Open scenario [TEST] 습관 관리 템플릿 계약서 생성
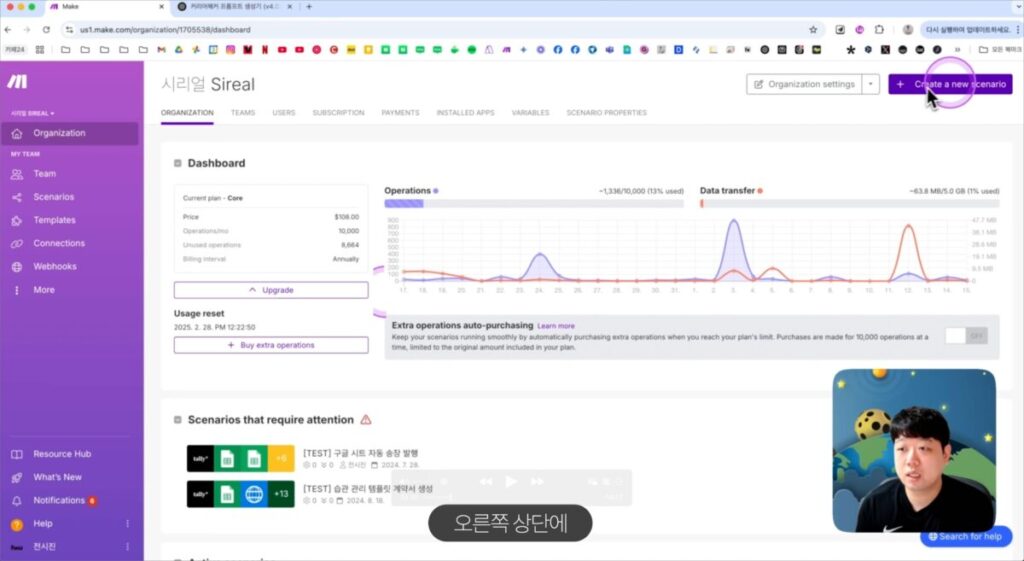The image size is (1024, 561). pyautogui.click(x=368, y=489)
